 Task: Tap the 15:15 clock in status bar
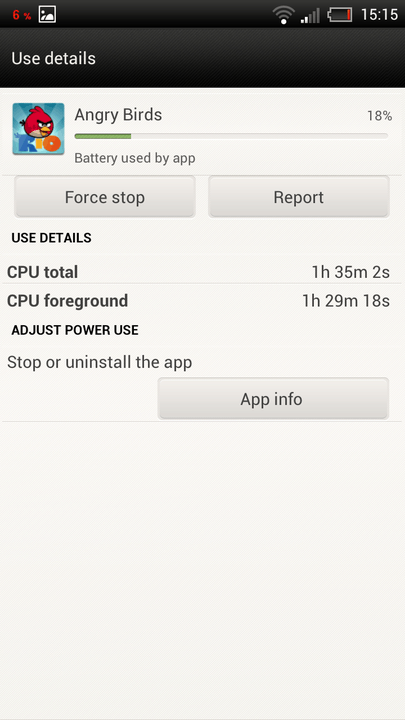coord(379,15)
